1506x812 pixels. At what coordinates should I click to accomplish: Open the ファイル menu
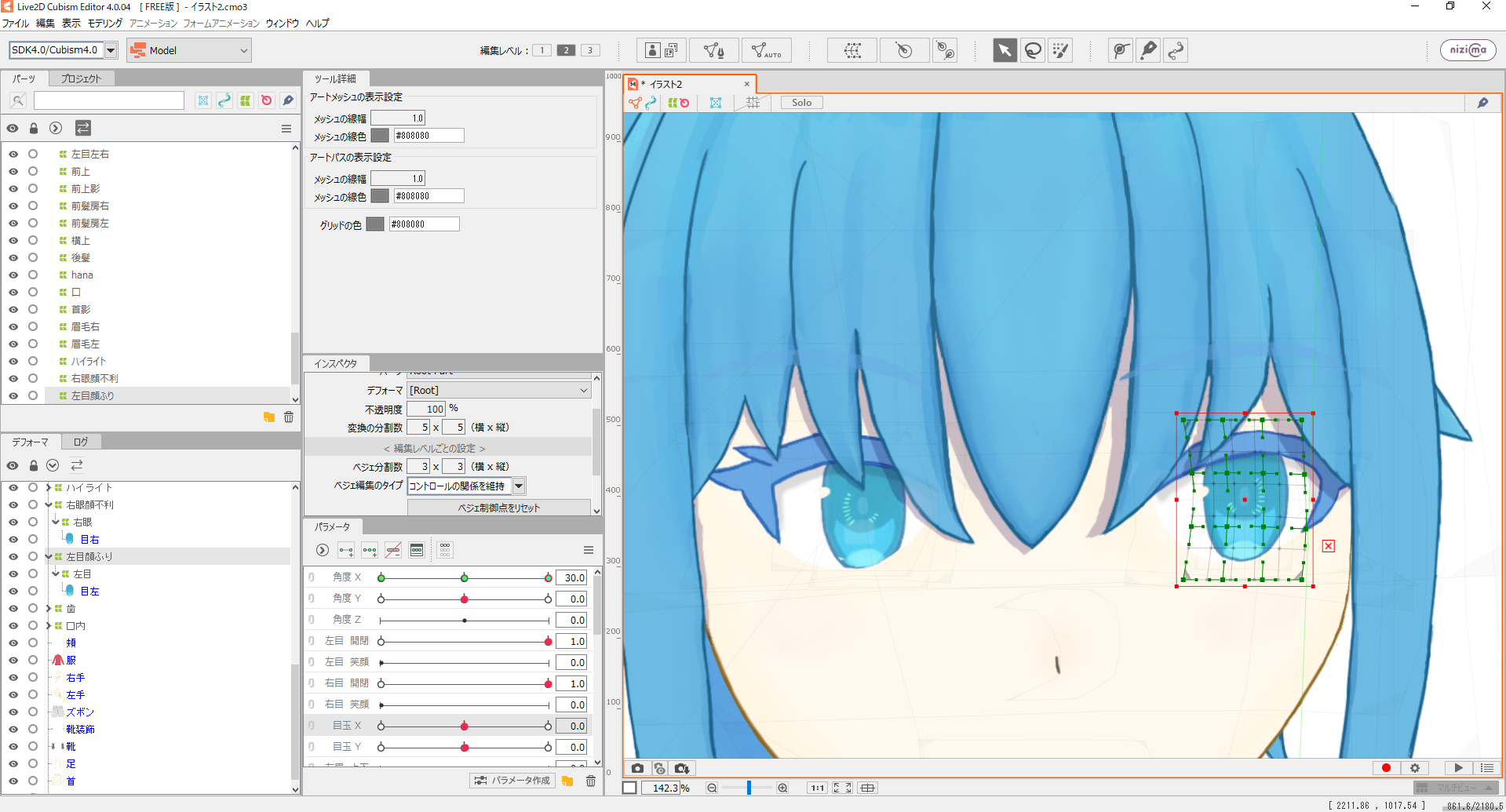[x=16, y=24]
